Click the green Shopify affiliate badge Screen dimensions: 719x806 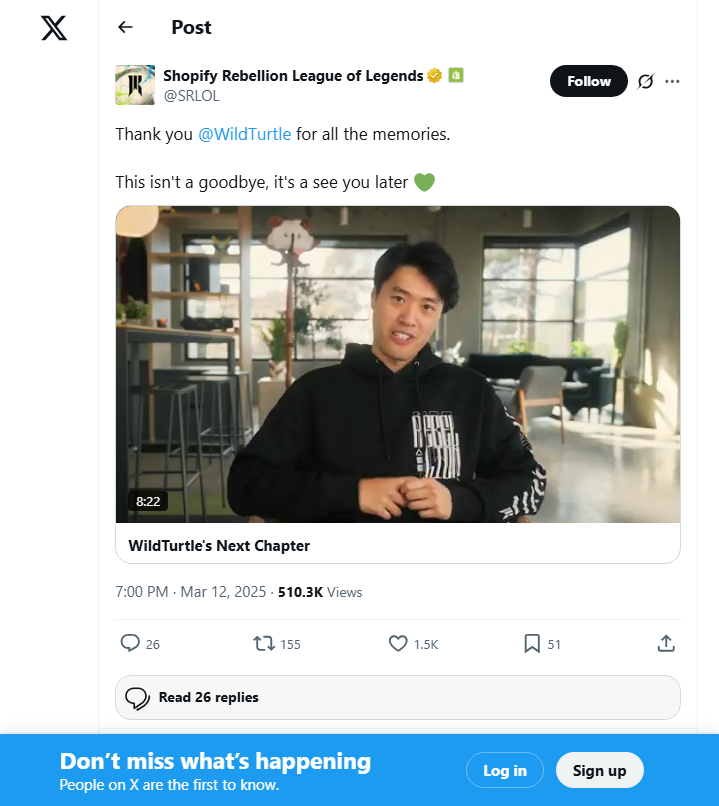coord(455,76)
